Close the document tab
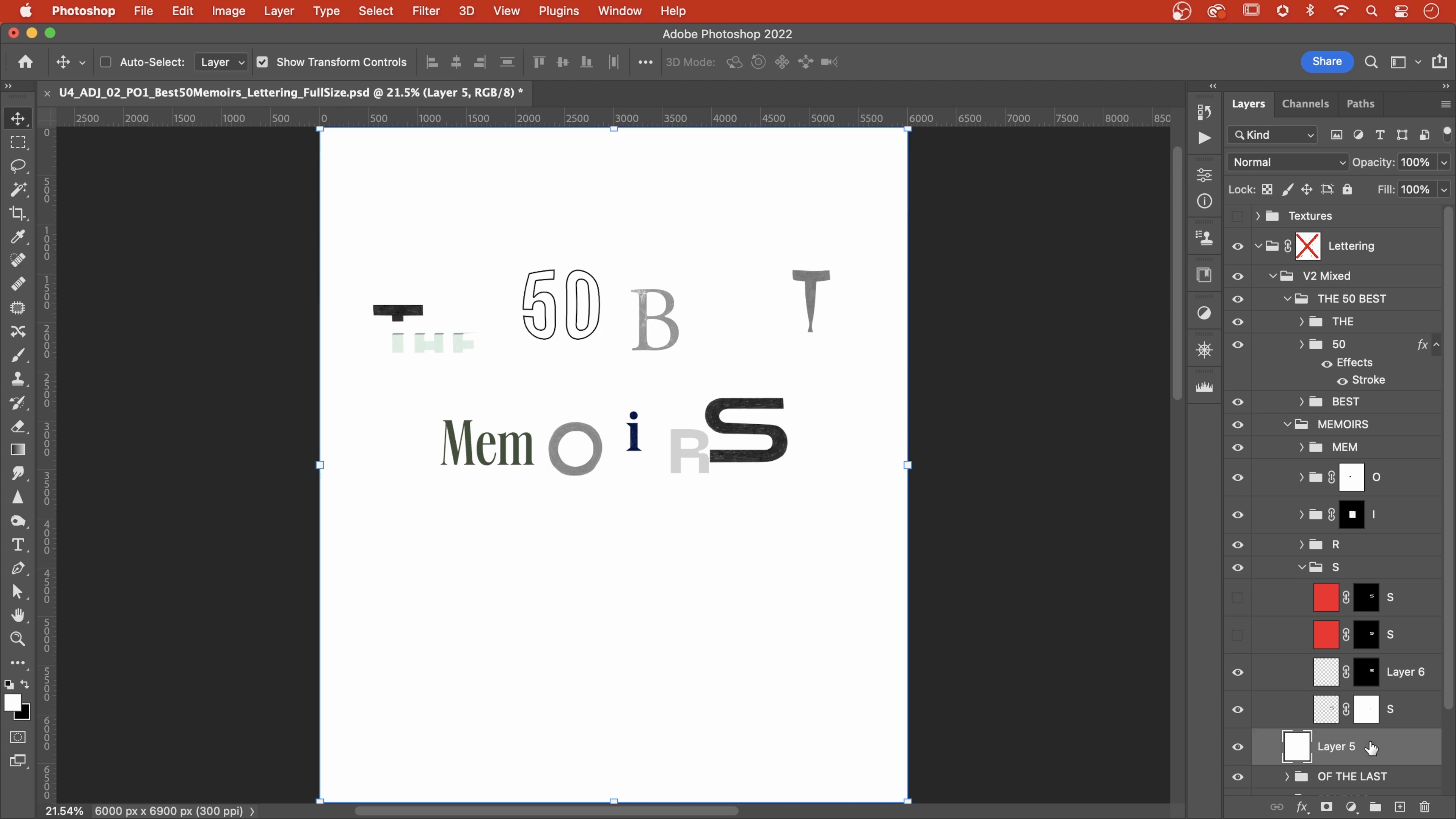 47,93
